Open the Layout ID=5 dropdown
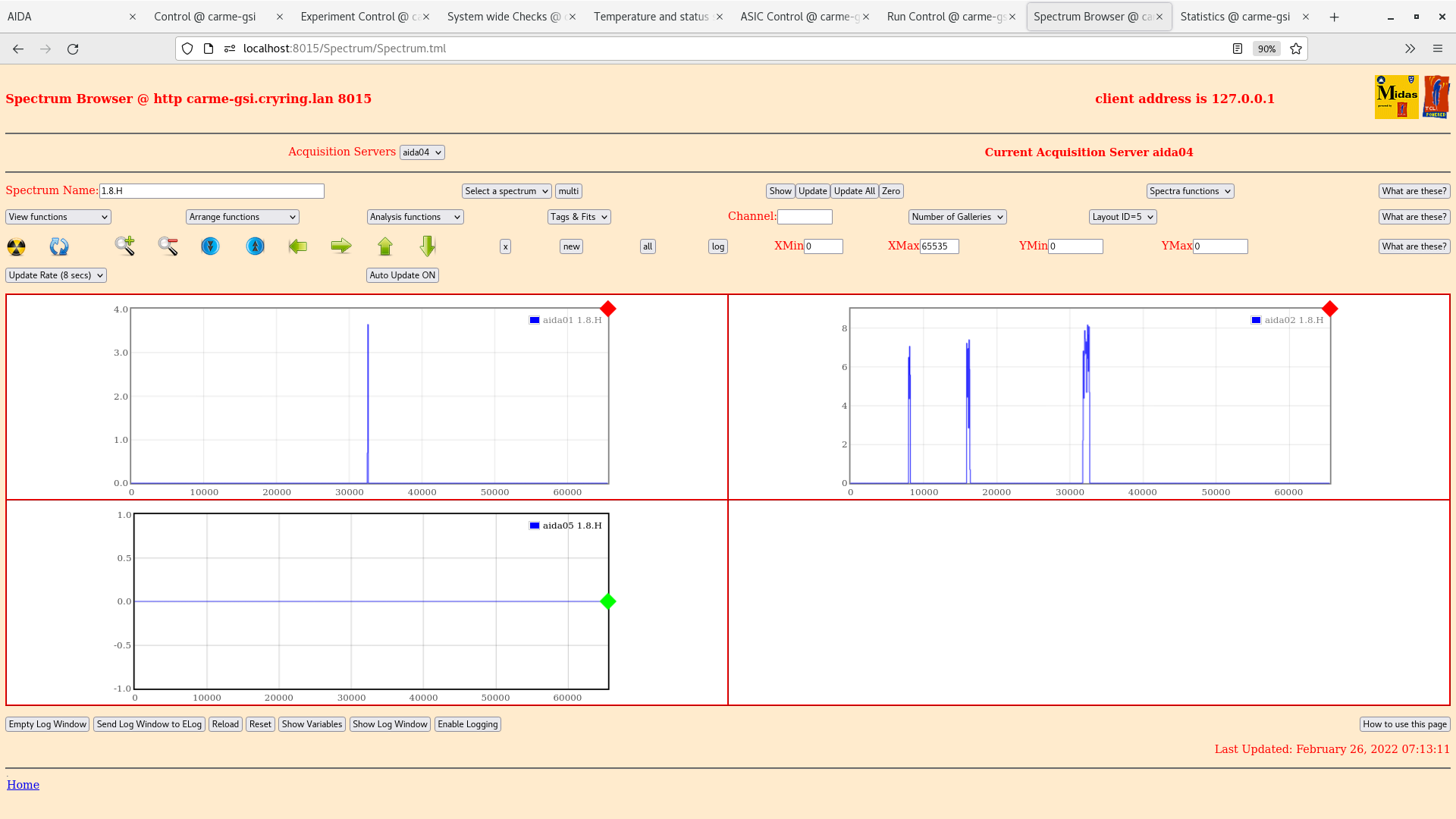The width and height of the screenshot is (1456, 819). coord(1123,217)
